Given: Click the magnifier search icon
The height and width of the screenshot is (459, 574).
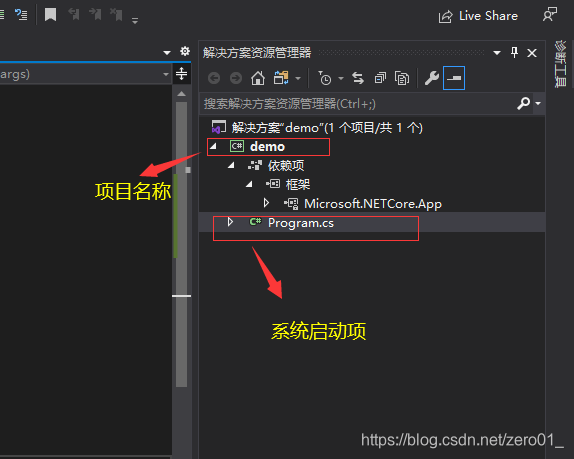Looking at the screenshot, I should click(x=524, y=104).
